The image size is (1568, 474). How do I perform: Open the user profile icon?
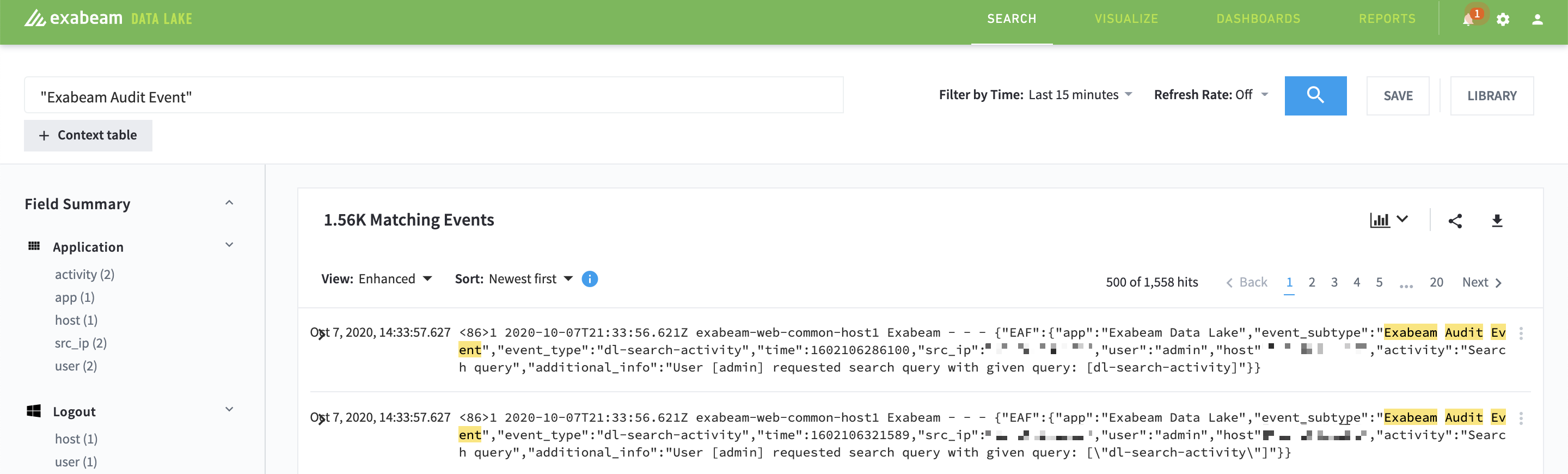(1537, 20)
